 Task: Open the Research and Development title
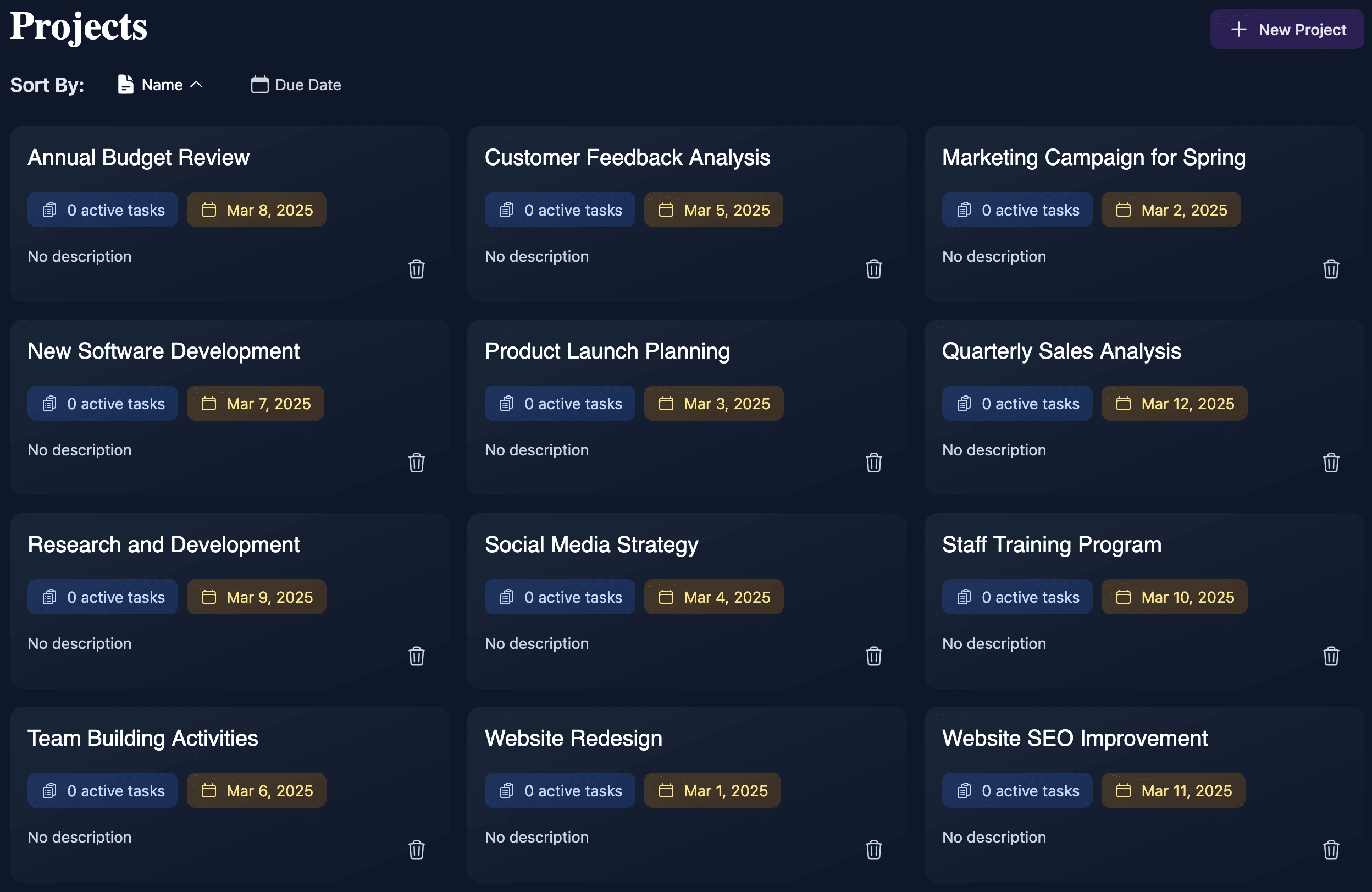click(x=164, y=545)
